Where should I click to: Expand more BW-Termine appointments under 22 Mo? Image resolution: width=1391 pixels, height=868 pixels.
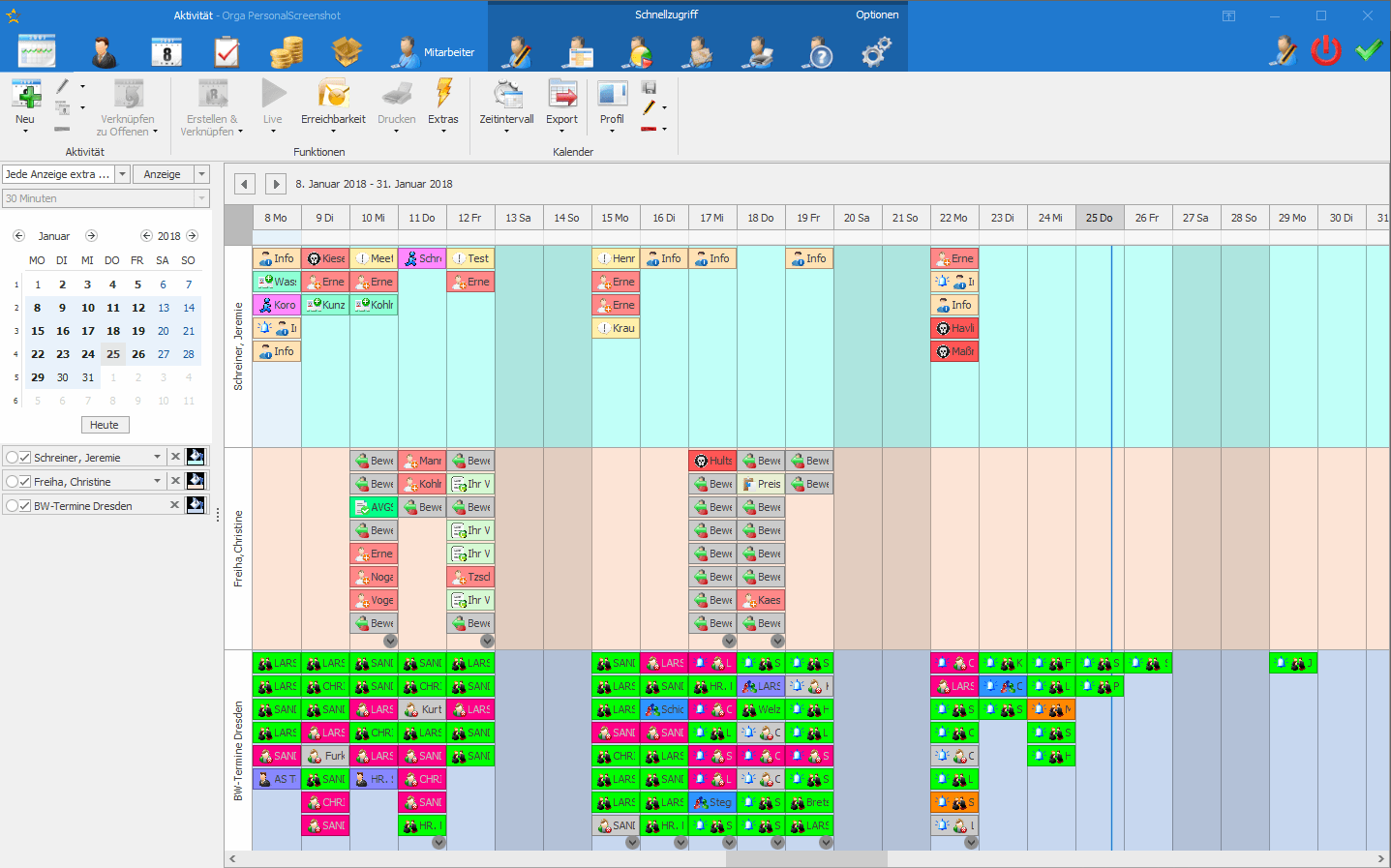971,842
